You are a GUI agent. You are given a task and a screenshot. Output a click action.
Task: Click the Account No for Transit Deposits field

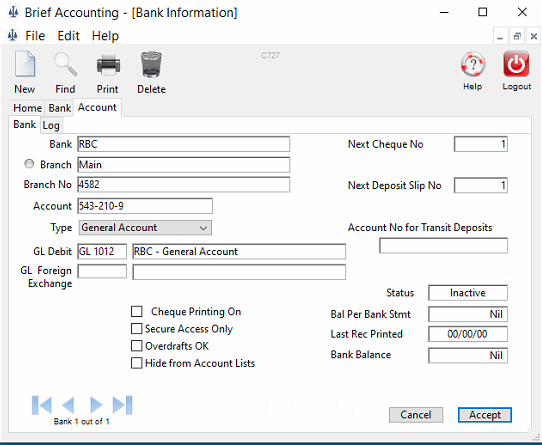point(443,246)
